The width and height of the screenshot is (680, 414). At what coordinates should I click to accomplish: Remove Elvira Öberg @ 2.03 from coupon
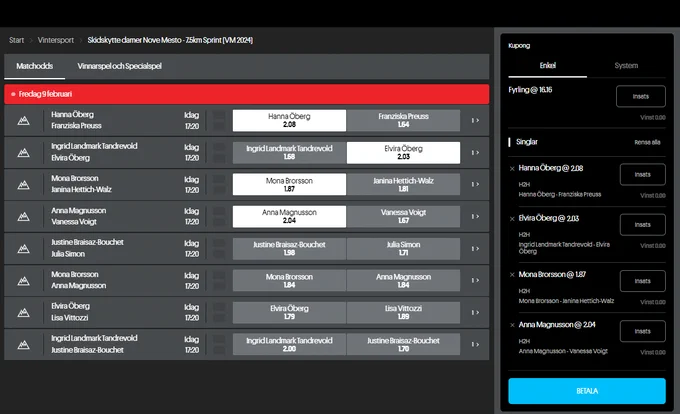[512, 219]
